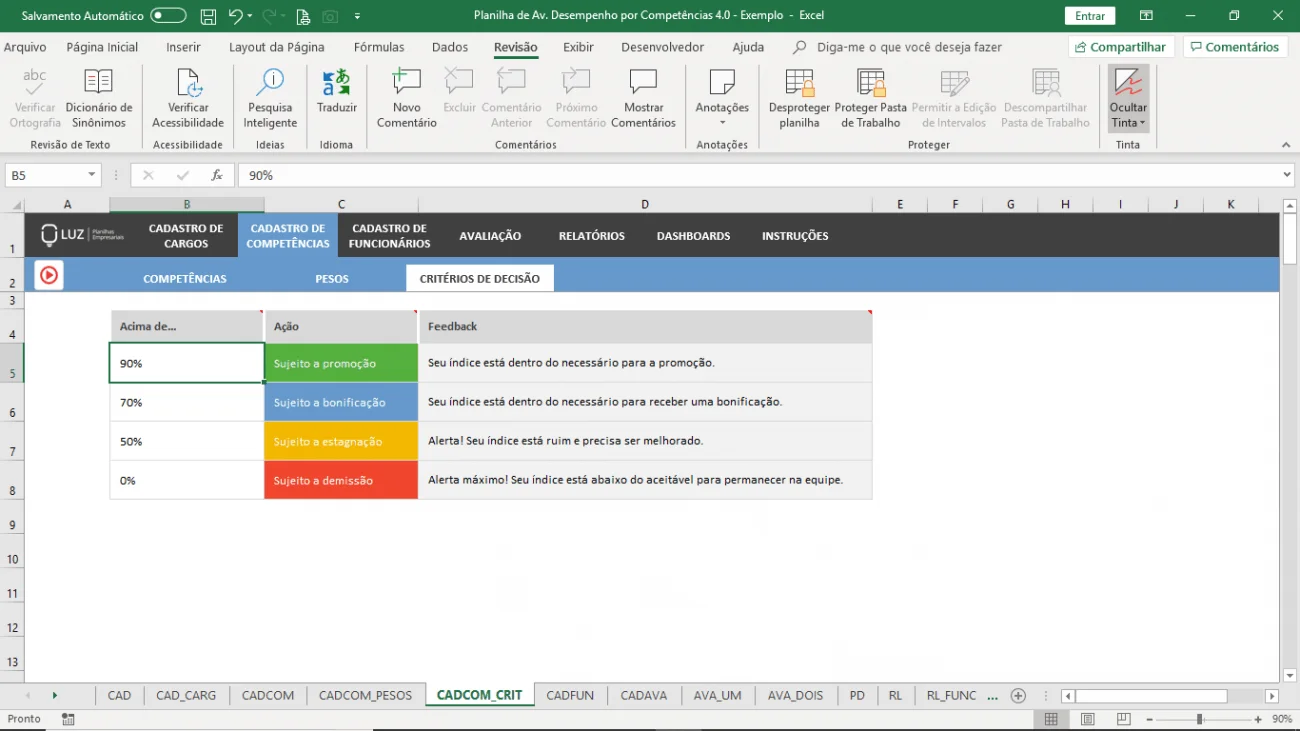Image resolution: width=1300 pixels, height=731 pixels.
Task: Select Proteger Pasta de Trabalho
Action: click(x=871, y=99)
